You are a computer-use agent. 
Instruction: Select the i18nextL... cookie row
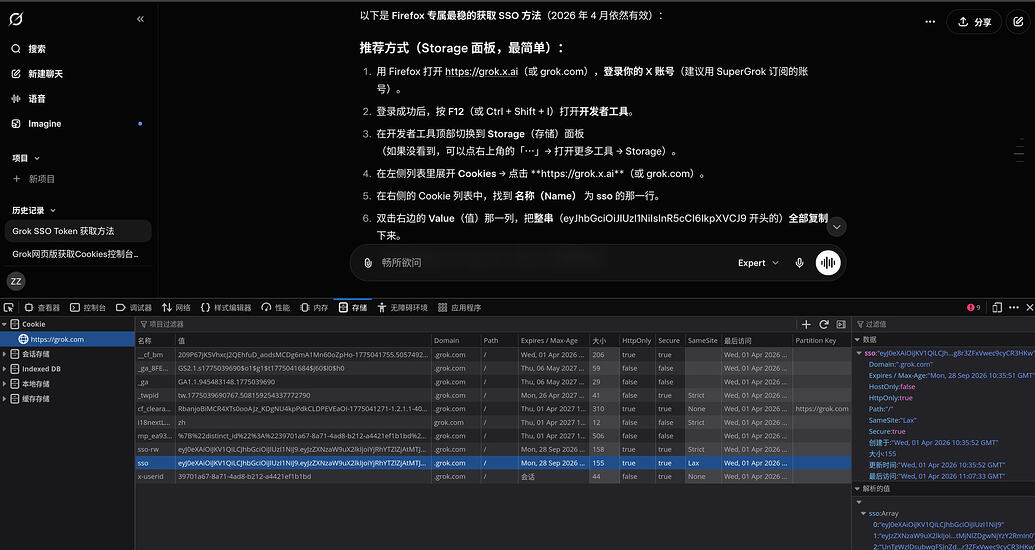tap(493, 423)
